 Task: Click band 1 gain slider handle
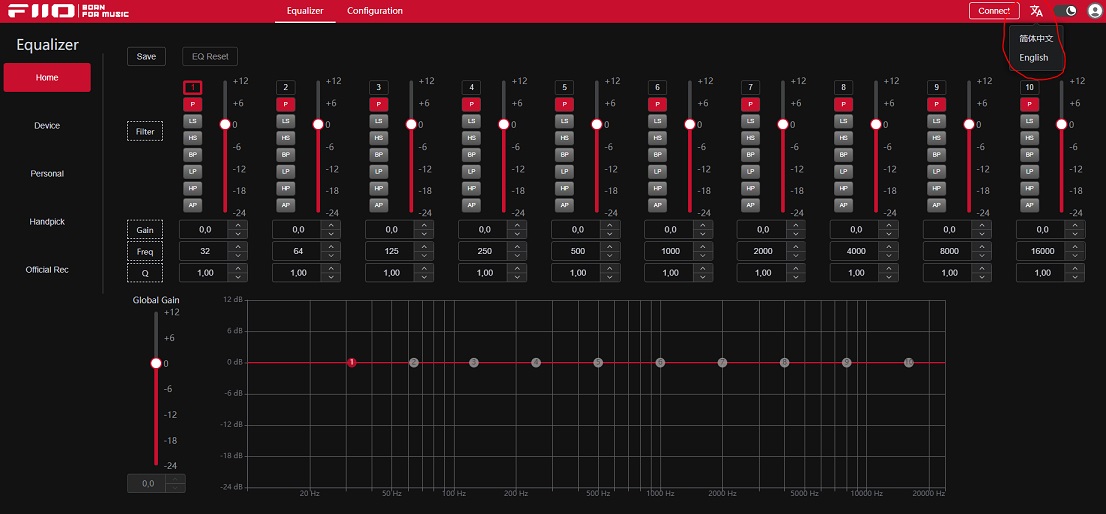(x=225, y=124)
